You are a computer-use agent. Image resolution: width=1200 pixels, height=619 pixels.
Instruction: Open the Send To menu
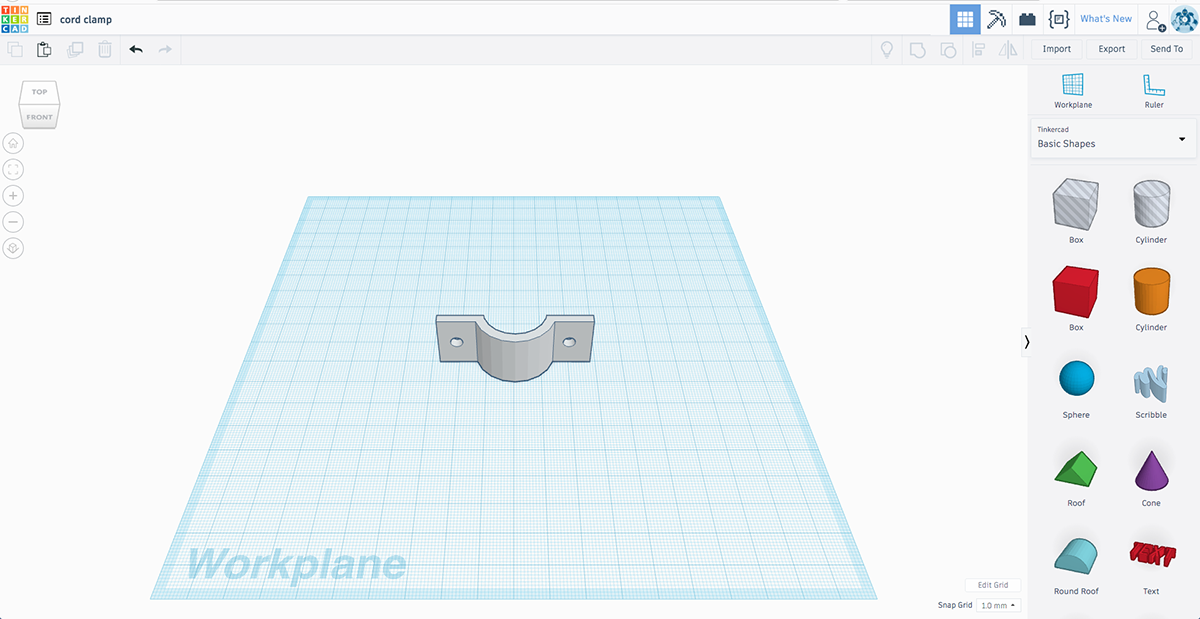(x=1166, y=49)
